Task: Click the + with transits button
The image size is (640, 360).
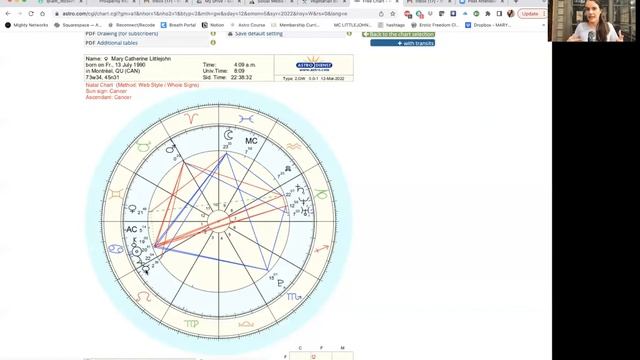Action: coord(402,43)
